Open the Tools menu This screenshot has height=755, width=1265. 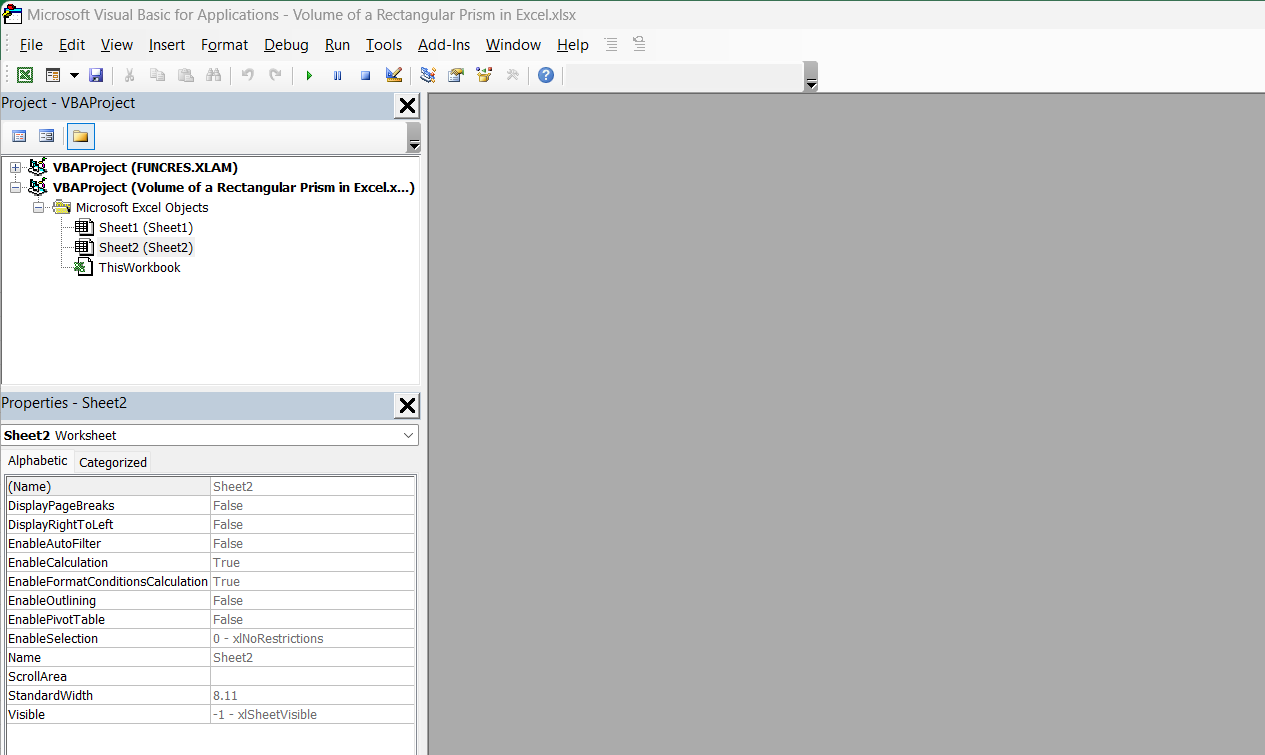point(384,45)
